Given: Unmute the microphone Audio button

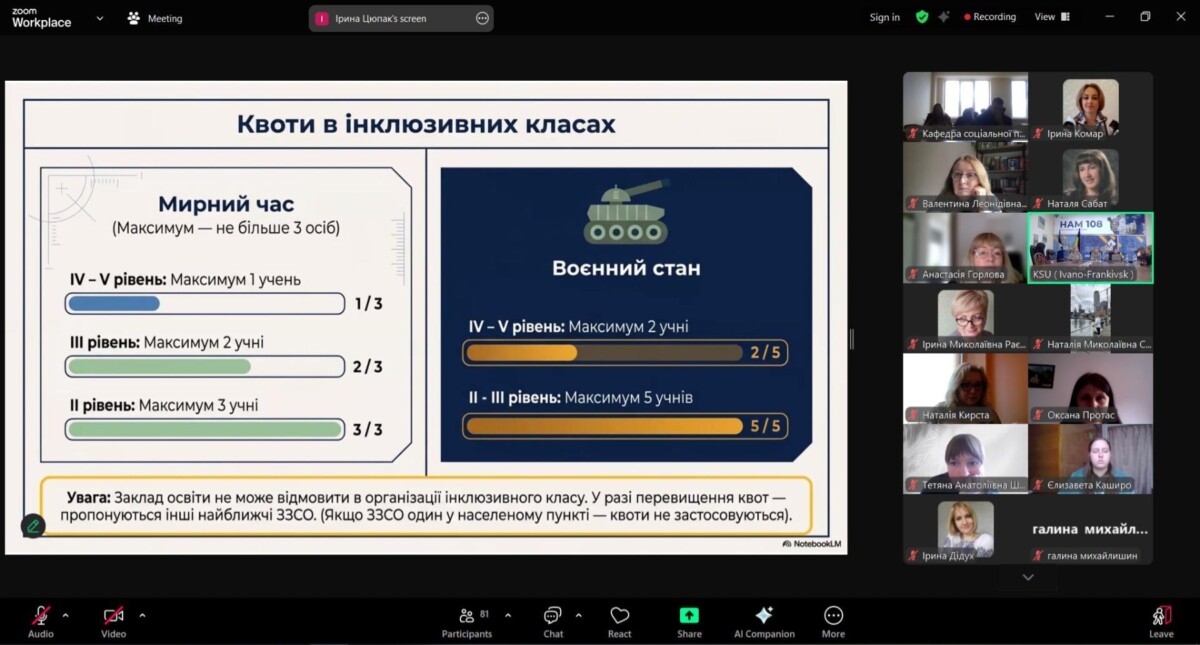Looking at the screenshot, I should (41, 621).
